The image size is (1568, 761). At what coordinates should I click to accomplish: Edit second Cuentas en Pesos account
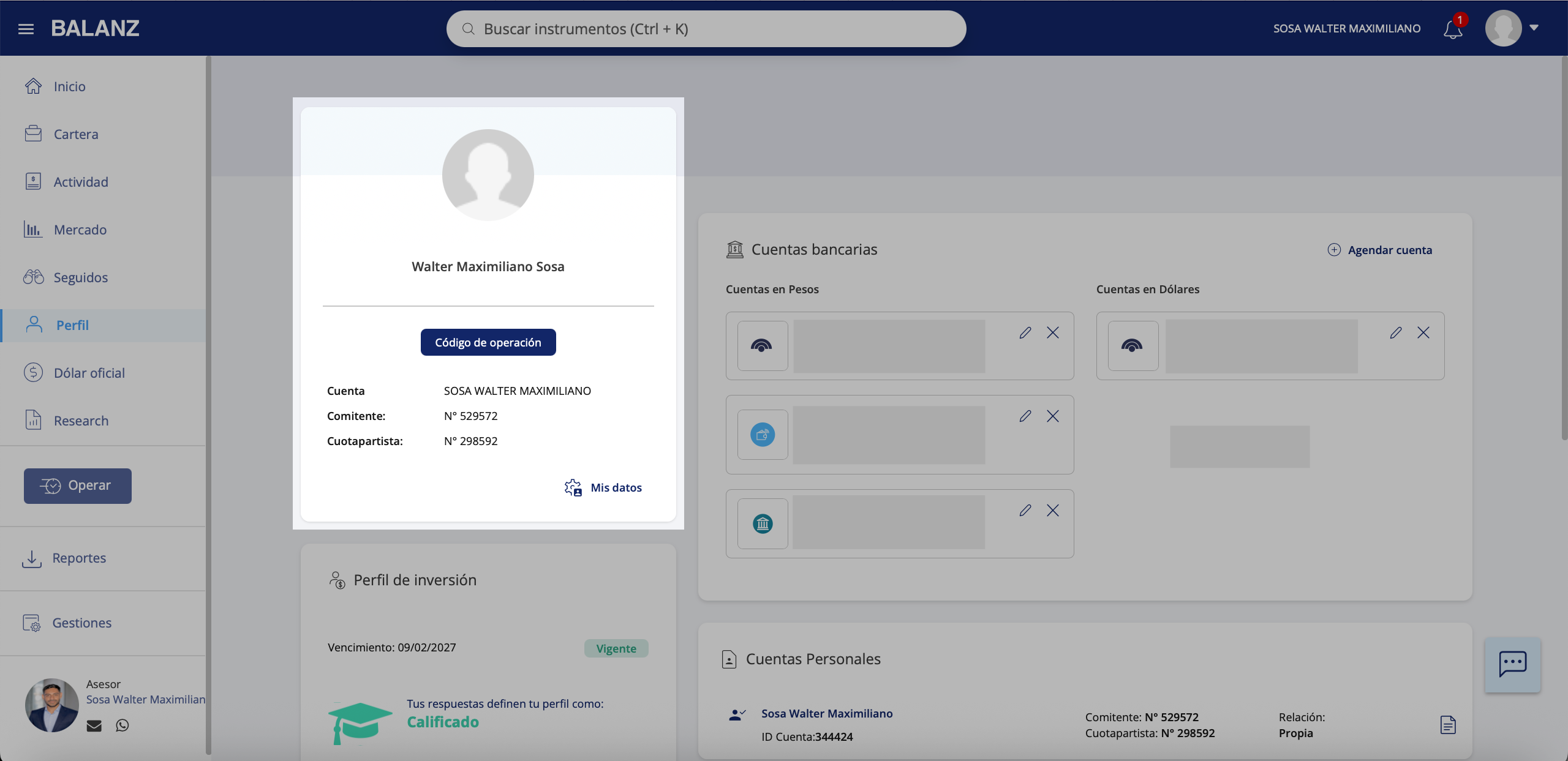pyautogui.click(x=1025, y=416)
